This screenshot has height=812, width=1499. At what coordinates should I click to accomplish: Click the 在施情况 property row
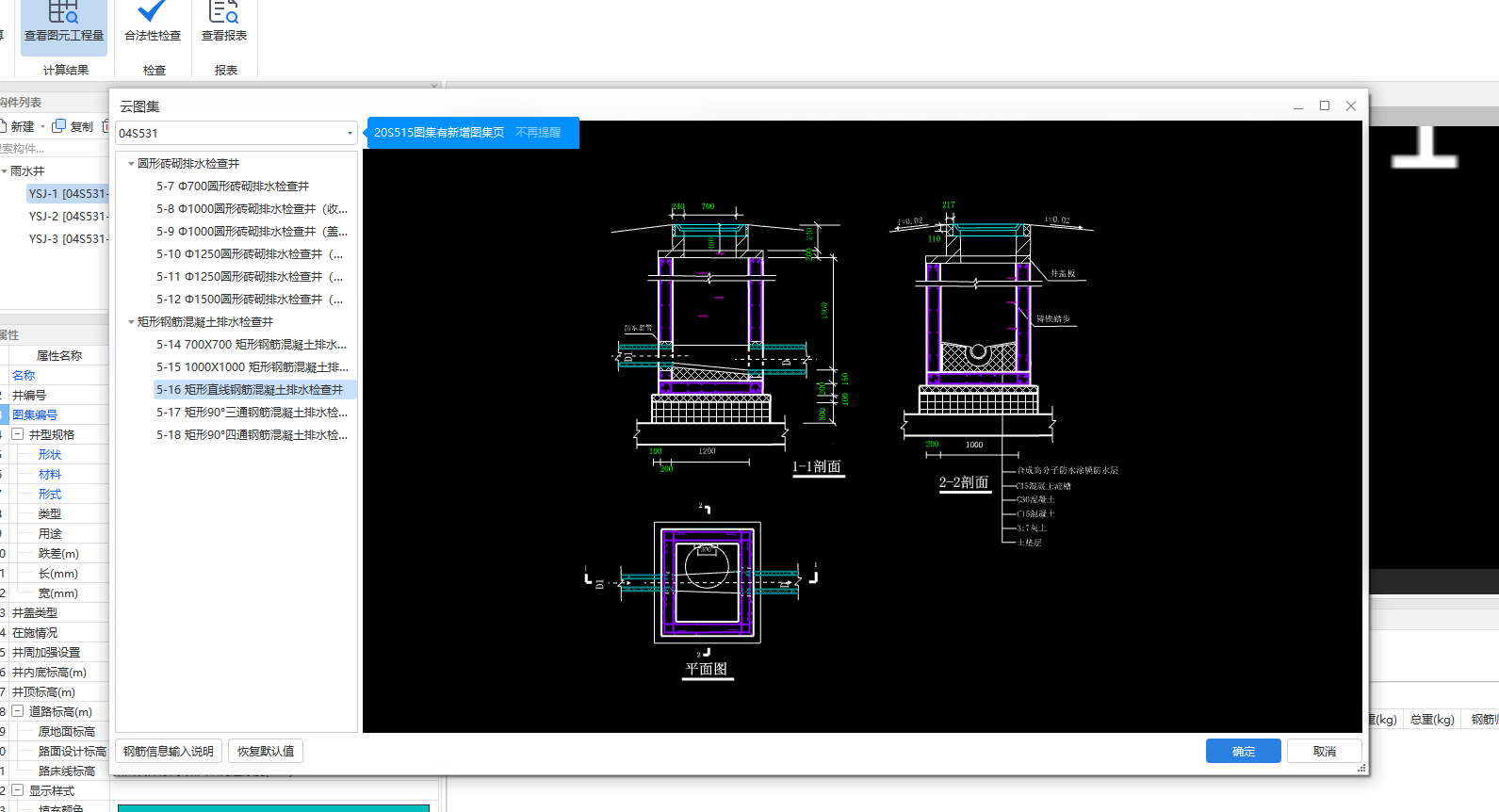point(57,632)
